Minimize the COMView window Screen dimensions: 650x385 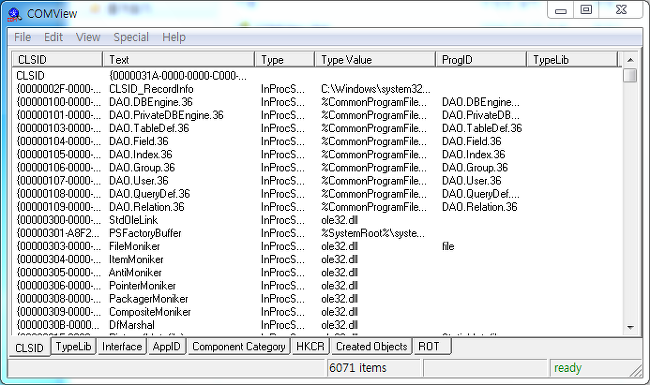click(560, 10)
